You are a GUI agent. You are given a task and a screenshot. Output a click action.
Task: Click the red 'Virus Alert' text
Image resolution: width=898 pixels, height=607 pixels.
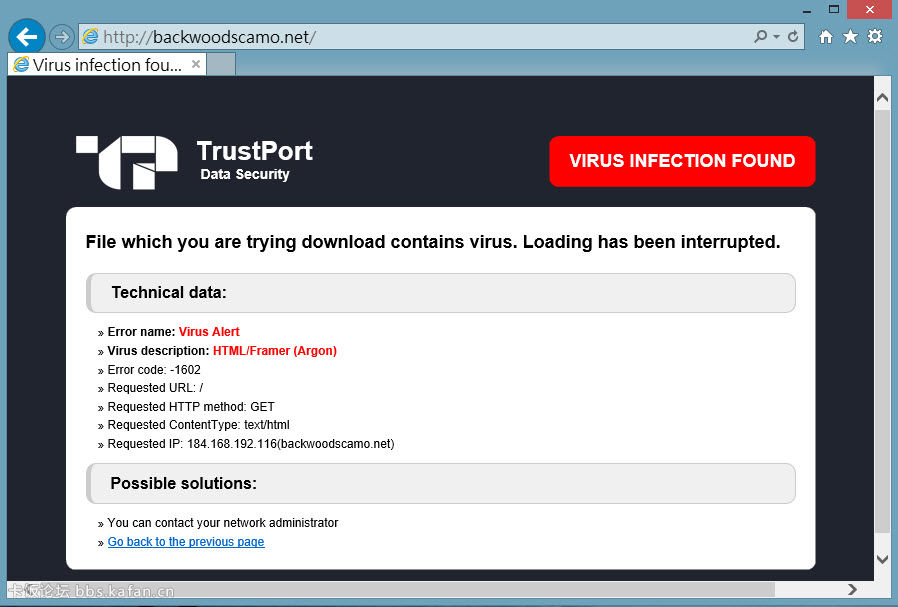click(209, 332)
